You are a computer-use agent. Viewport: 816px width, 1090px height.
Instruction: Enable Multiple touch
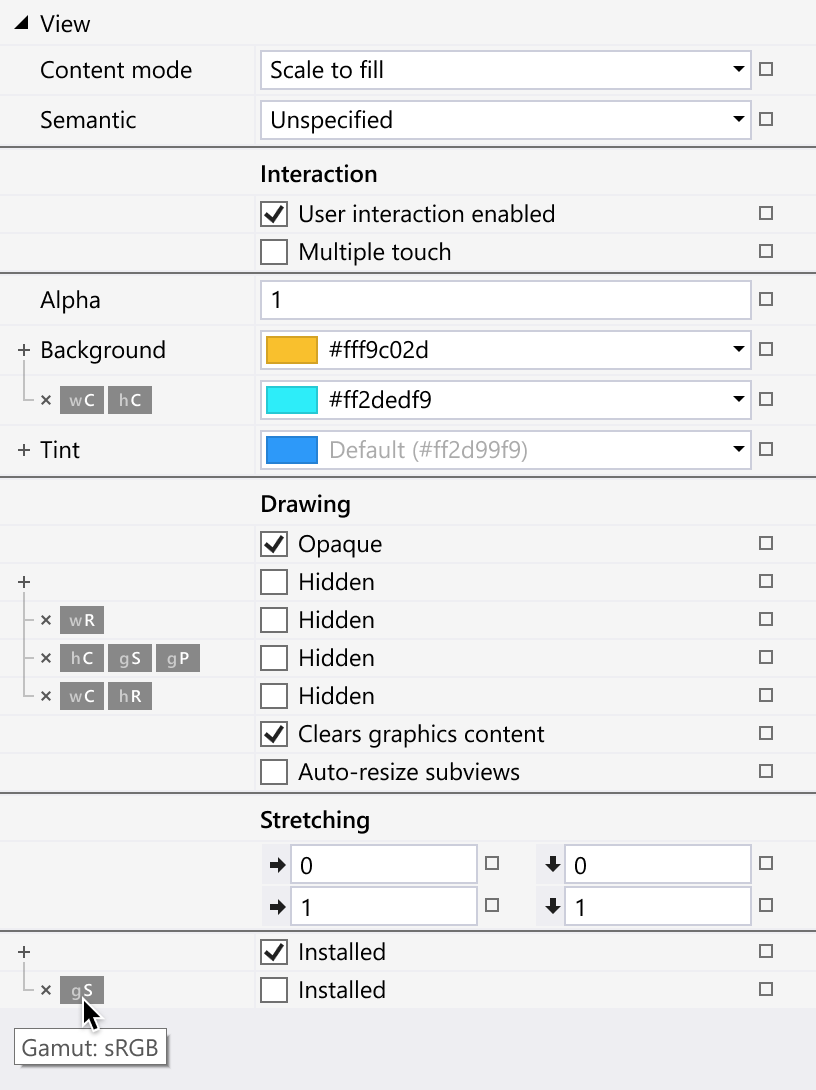[273, 251]
